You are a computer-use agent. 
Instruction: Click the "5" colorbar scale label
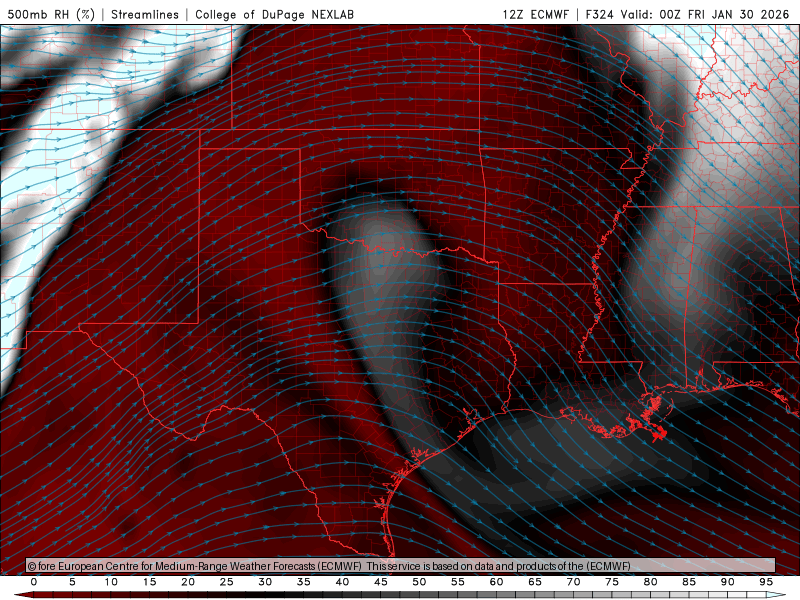72,582
